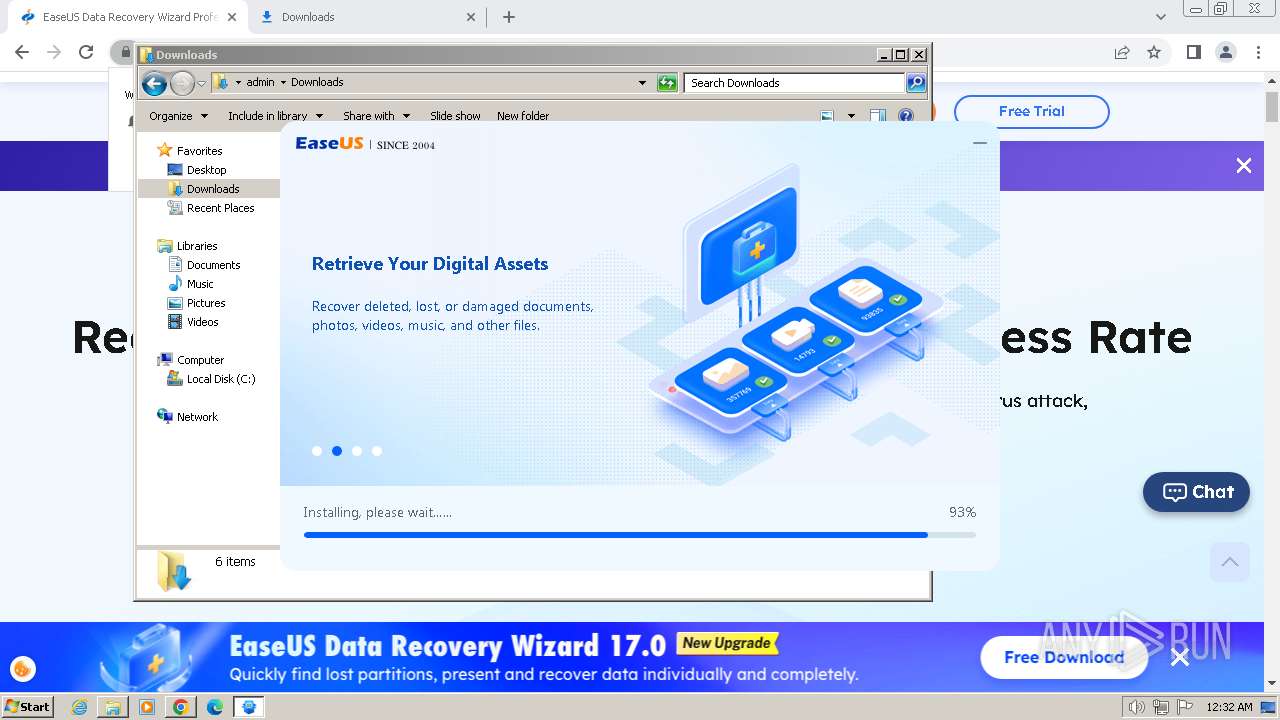Screen dimensions: 1280x720
Task: Create a New folder from explorer toolbar
Action: (523, 116)
